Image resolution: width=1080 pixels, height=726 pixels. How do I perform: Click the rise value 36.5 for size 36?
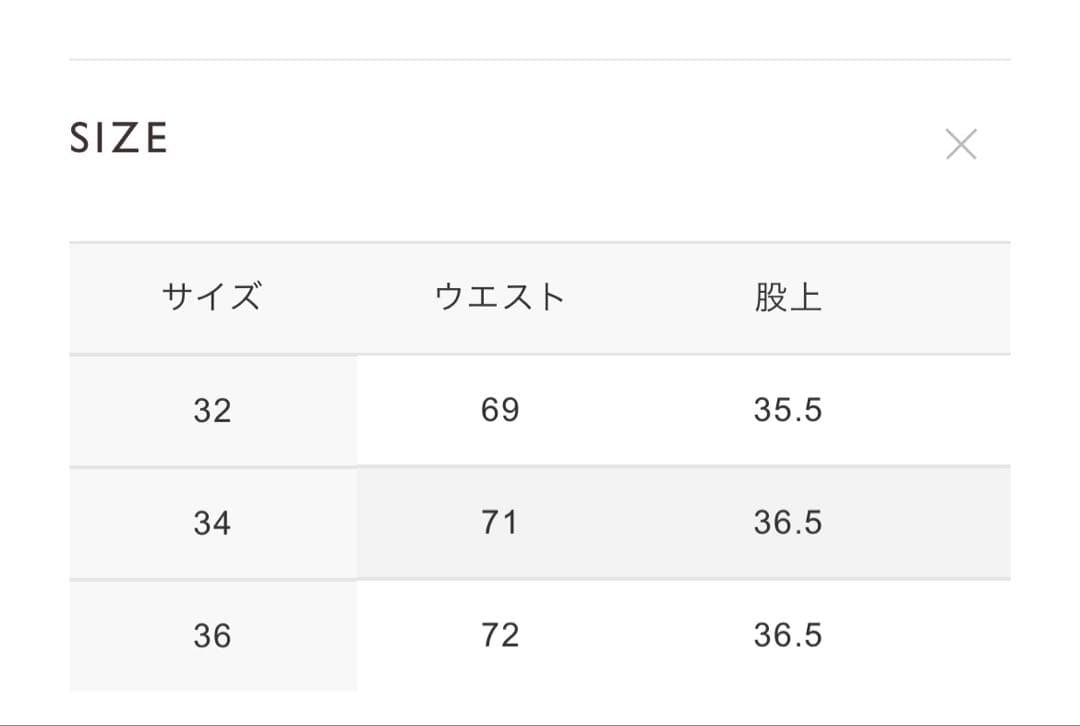pos(789,634)
